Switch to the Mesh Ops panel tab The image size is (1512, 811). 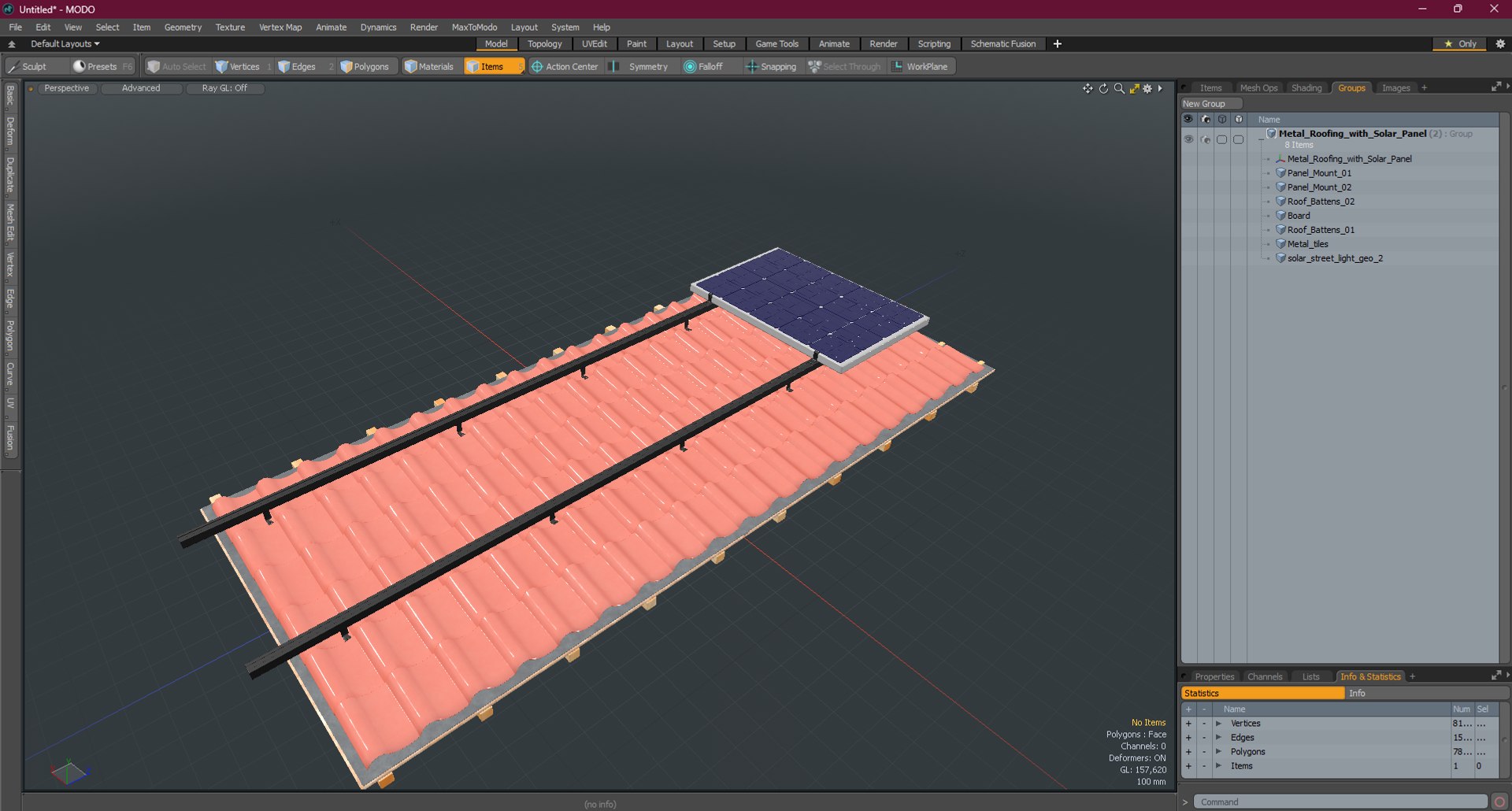click(1258, 87)
